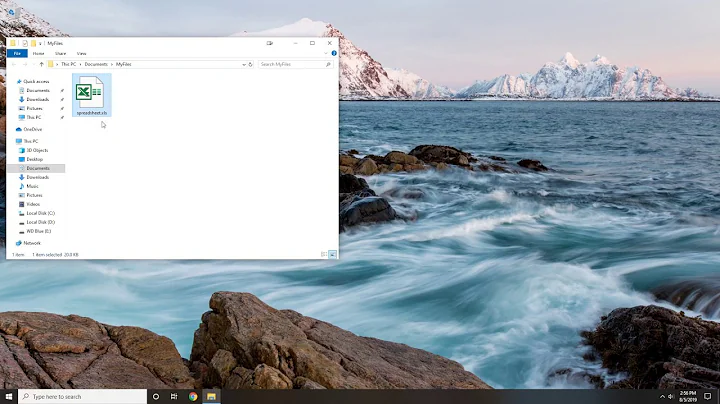
Task: Click MyFiles in the address bar breadcrumb
Action: (124, 64)
